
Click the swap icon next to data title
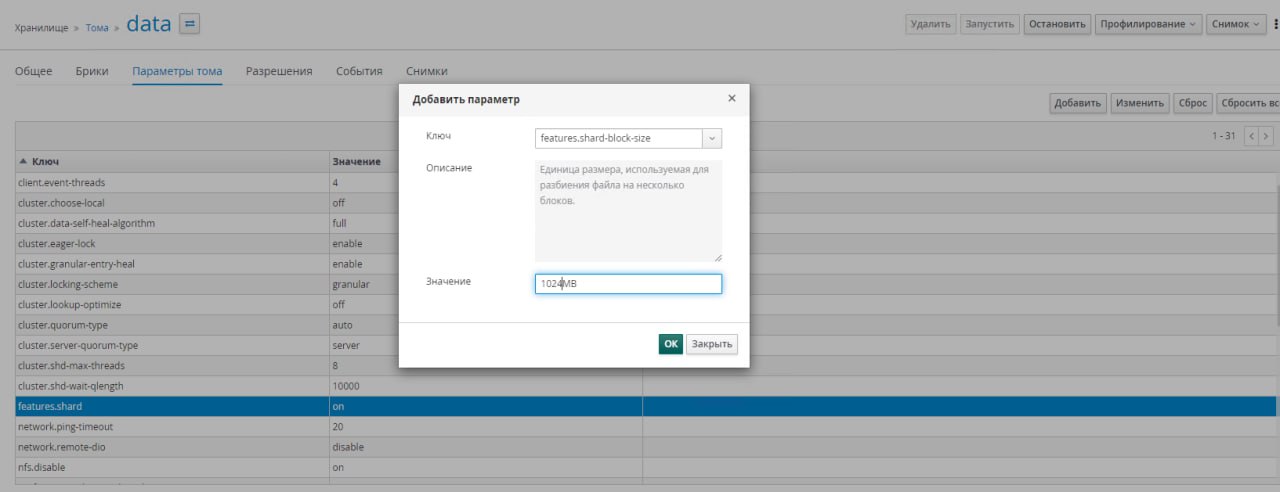coord(190,24)
